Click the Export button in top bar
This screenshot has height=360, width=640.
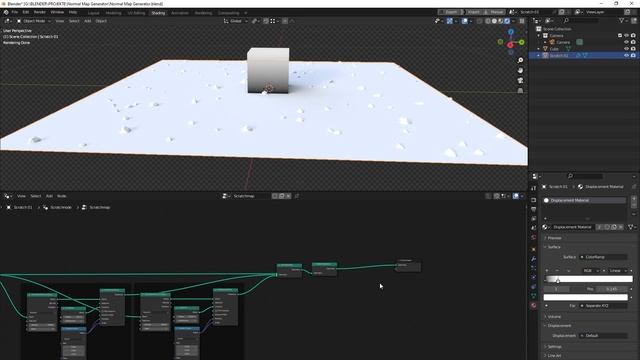451,12
